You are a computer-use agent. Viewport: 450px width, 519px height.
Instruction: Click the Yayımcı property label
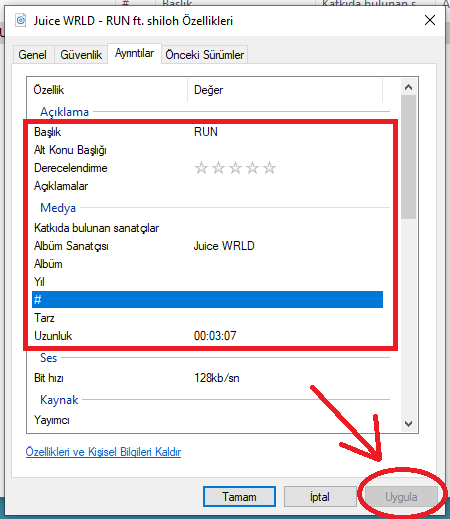tap(52, 420)
